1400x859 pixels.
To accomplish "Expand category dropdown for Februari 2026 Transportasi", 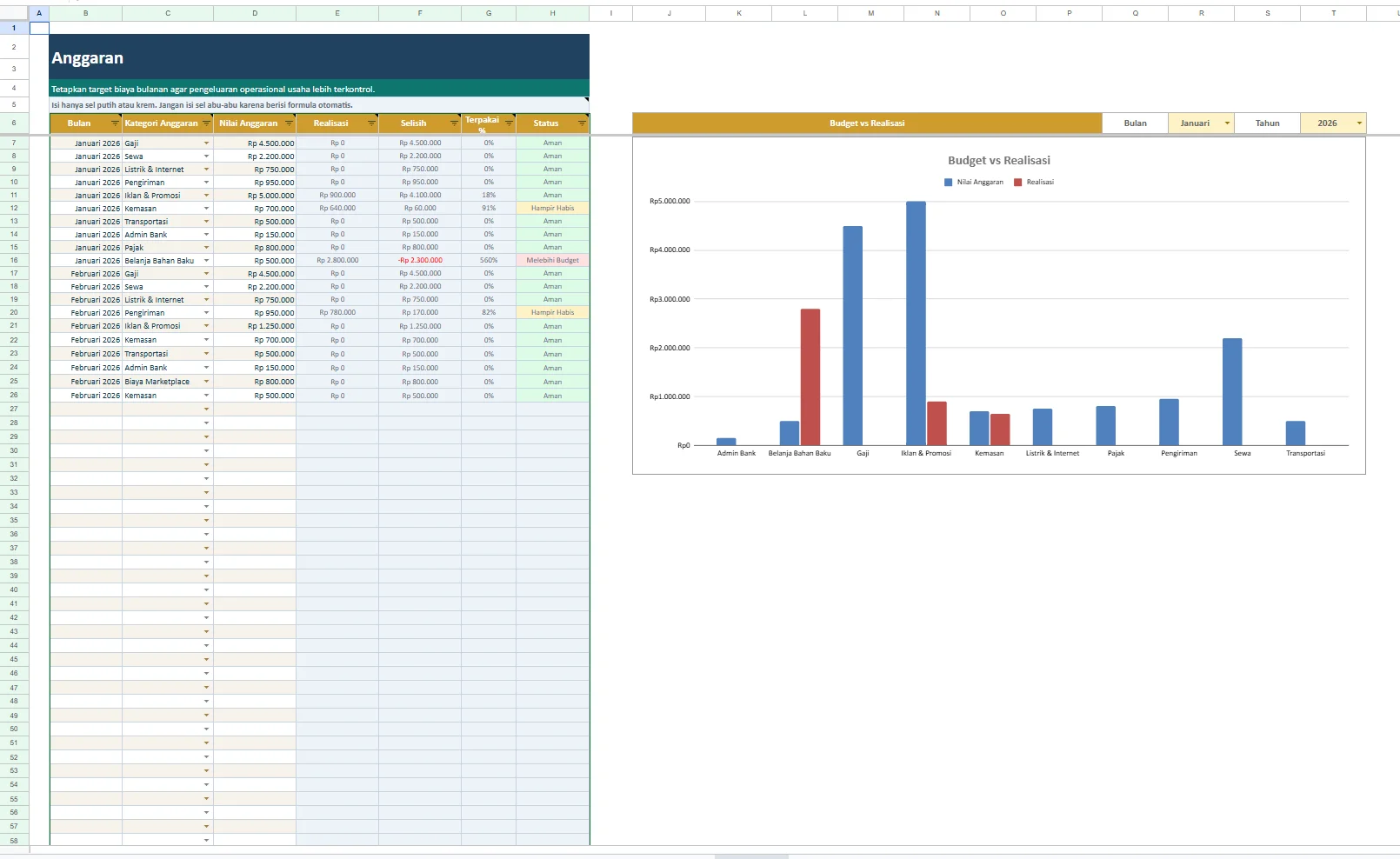I will [x=206, y=354].
